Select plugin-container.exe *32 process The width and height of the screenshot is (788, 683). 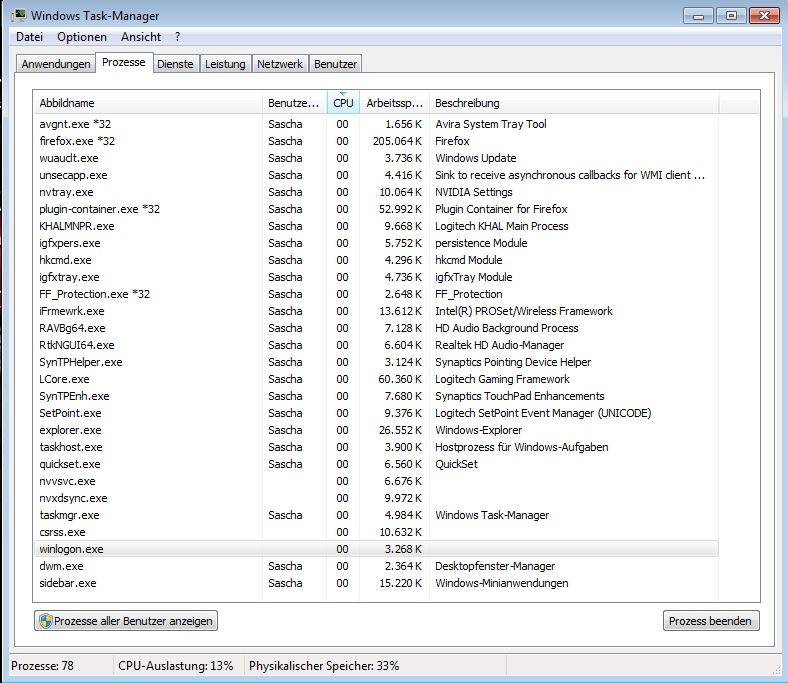tap(376, 209)
